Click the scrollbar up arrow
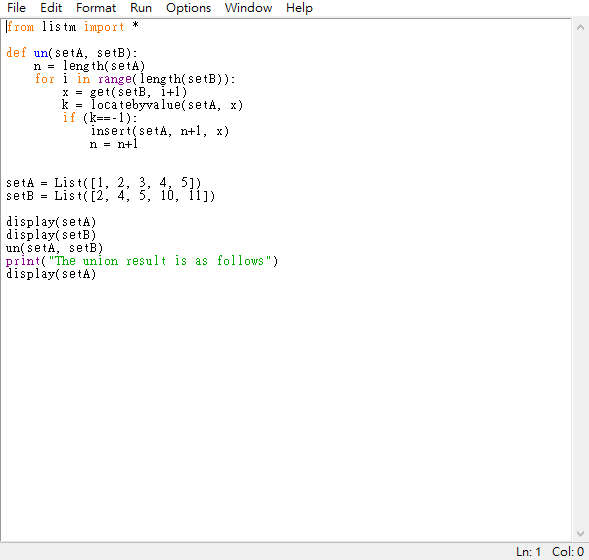The width and height of the screenshot is (589, 560). tap(580, 27)
